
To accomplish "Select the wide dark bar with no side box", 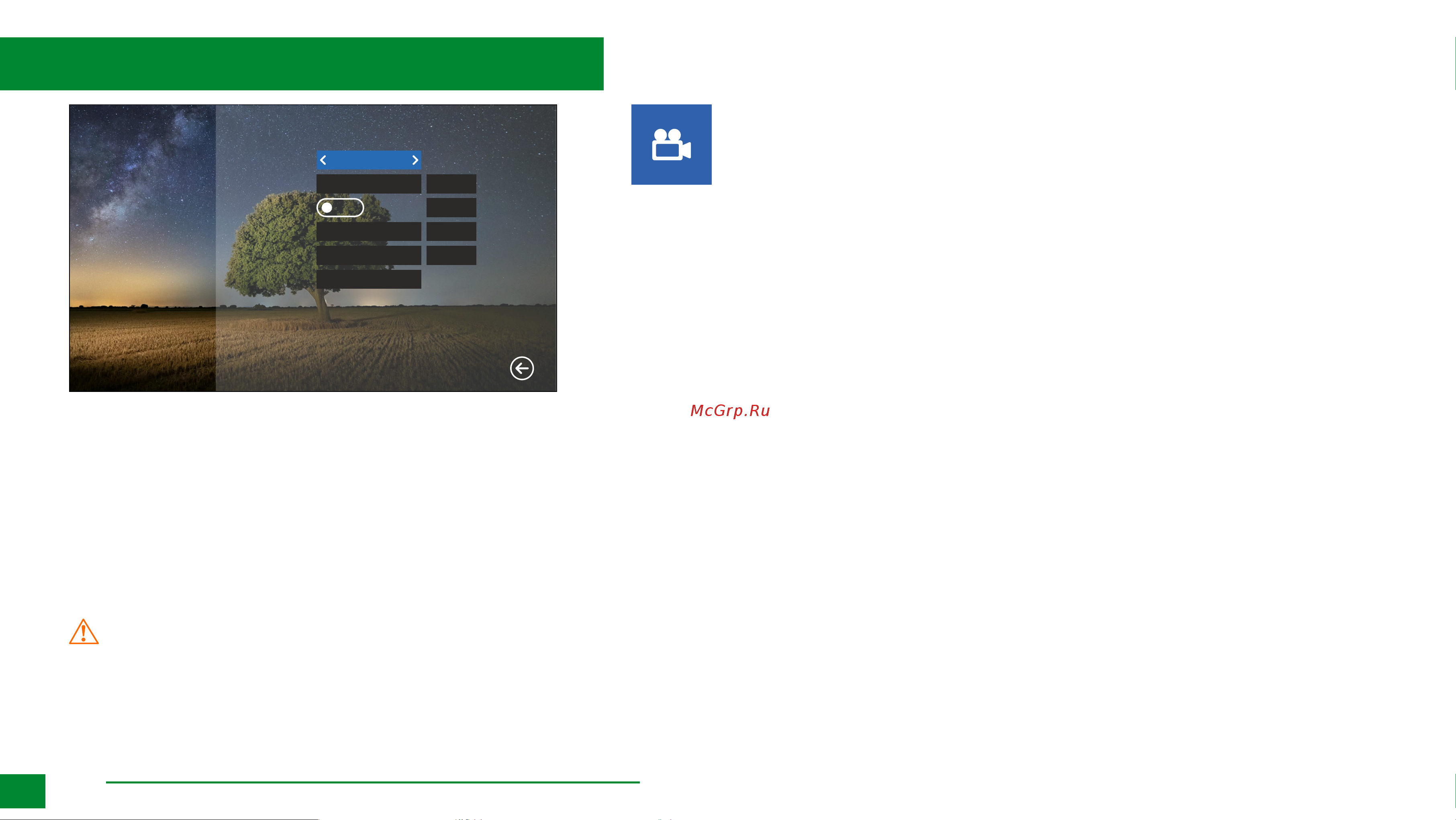I will [369, 279].
